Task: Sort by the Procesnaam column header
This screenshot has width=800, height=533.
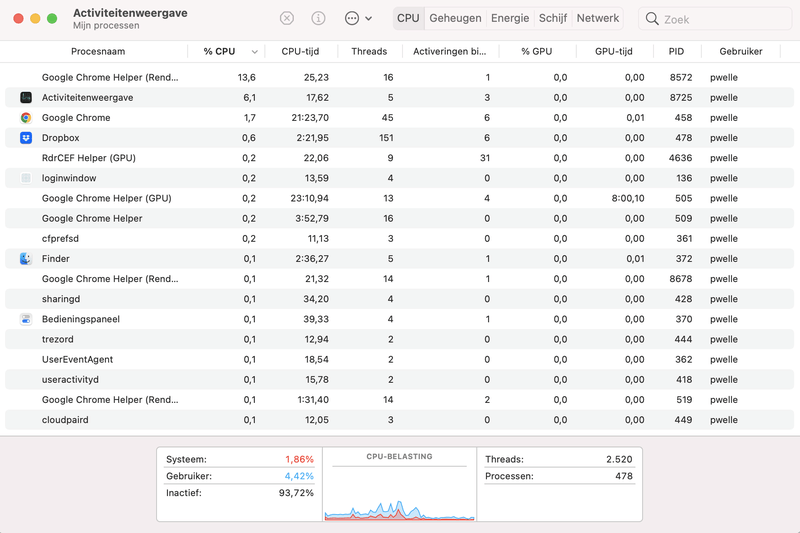Action: pos(98,52)
